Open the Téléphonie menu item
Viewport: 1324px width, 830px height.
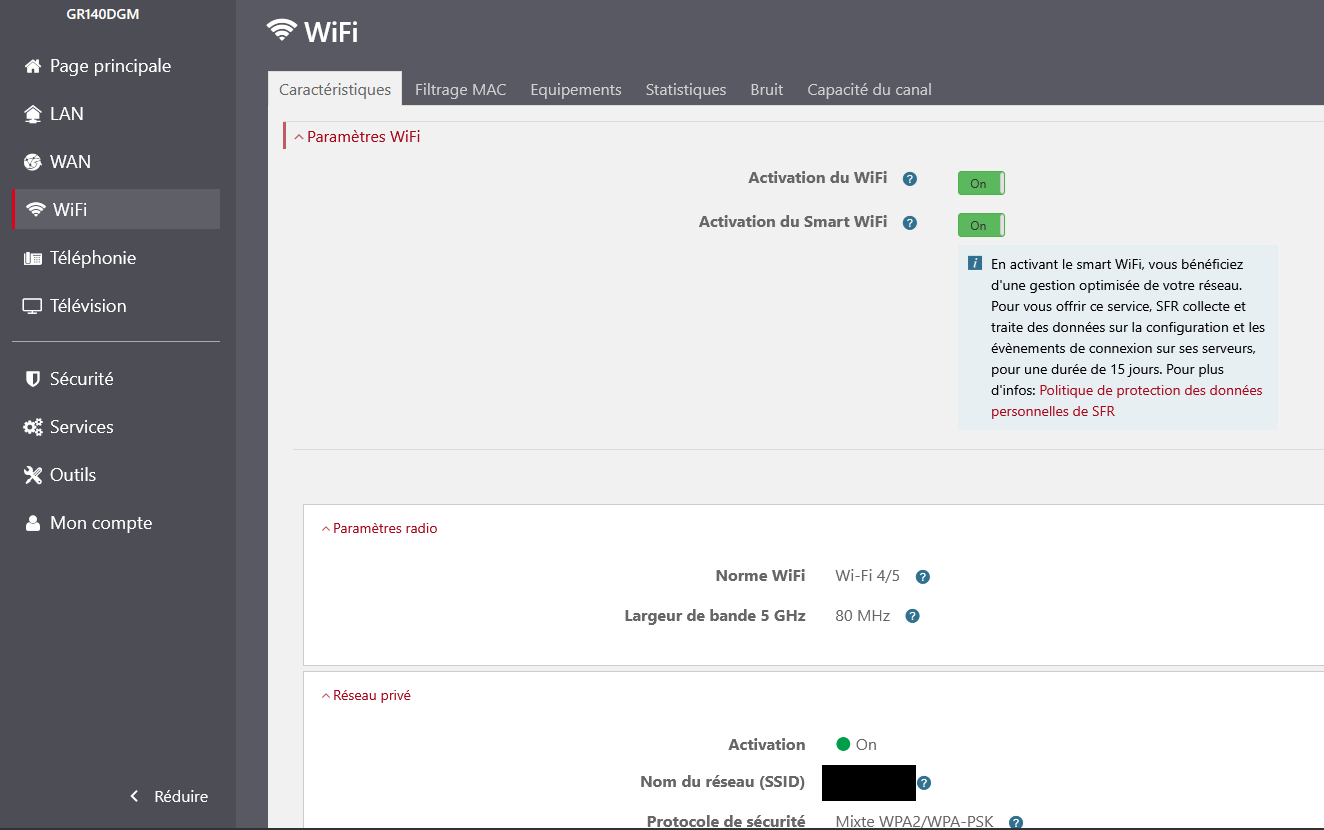click(x=92, y=258)
